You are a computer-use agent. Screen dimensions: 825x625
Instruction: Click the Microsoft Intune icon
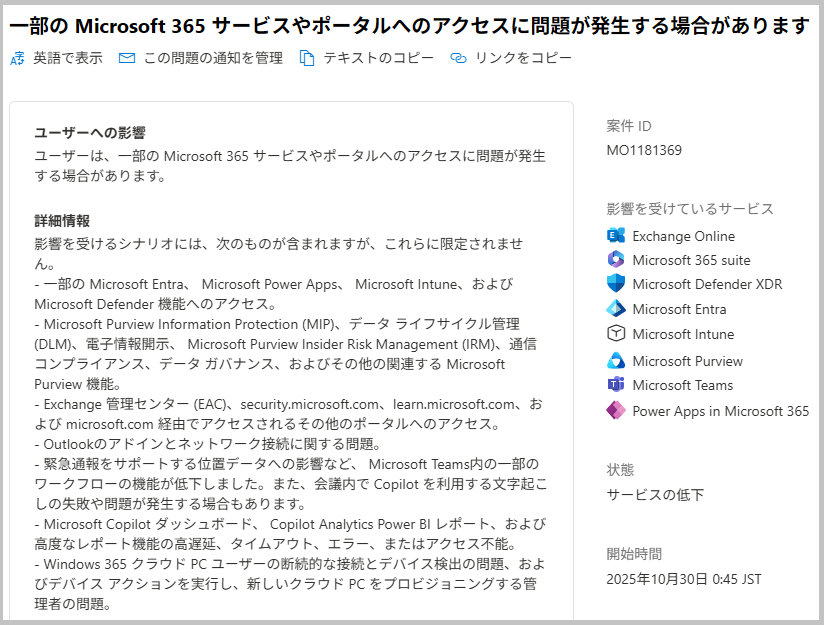click(616, 334)
